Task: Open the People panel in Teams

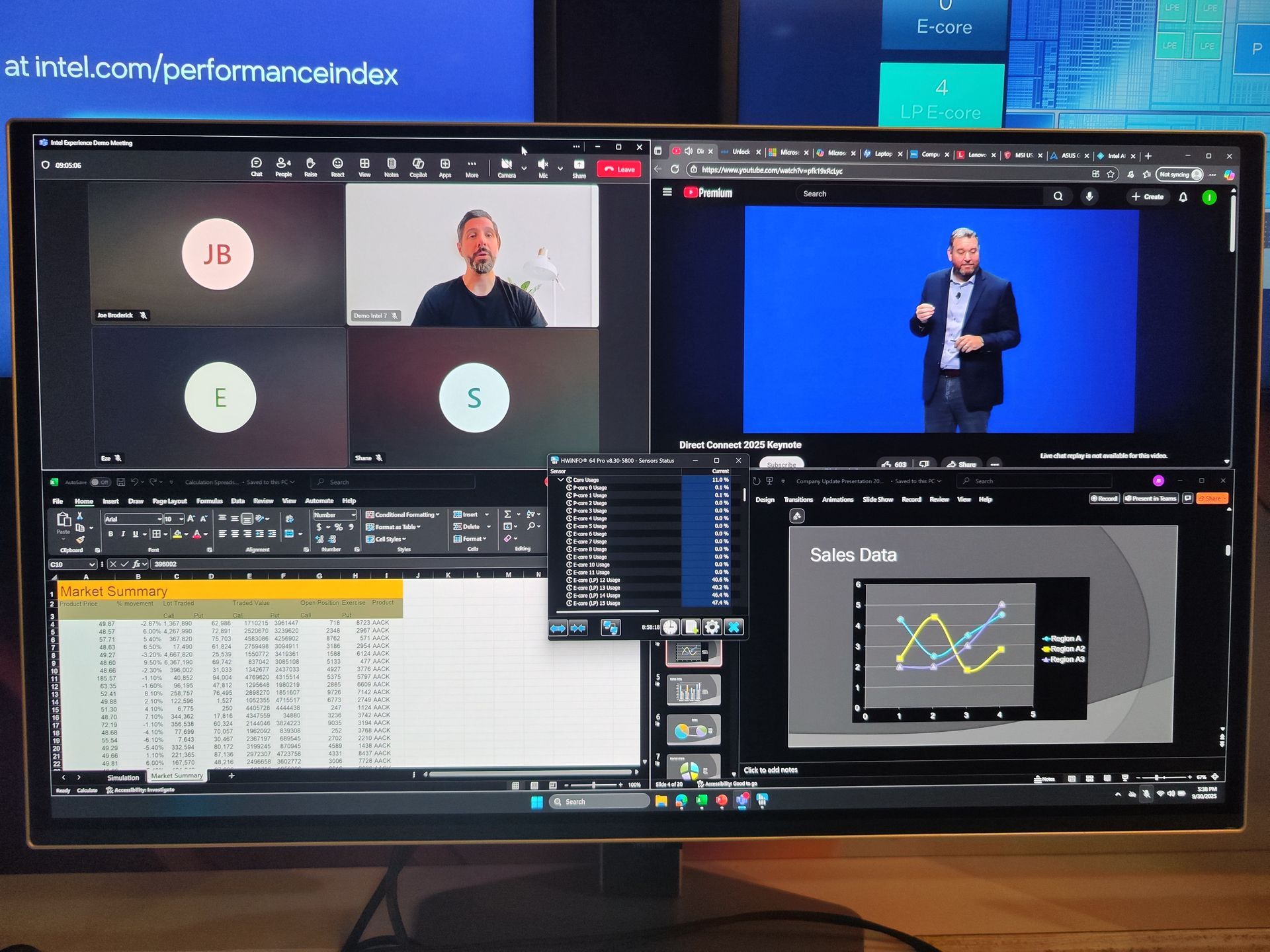Action: pyautogui.click(x=284, y=167)
